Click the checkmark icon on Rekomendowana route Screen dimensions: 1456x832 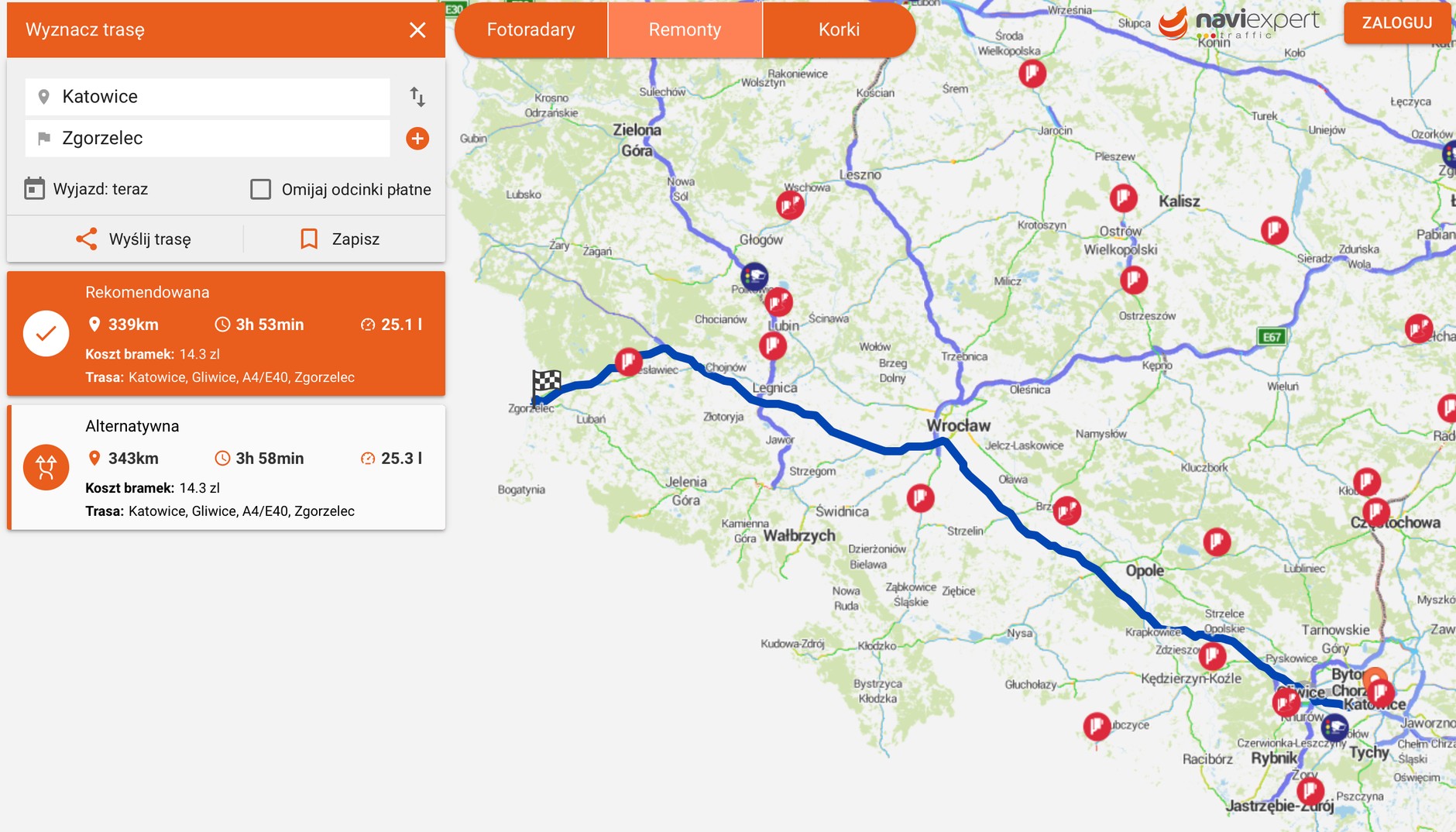pos(46,333)
